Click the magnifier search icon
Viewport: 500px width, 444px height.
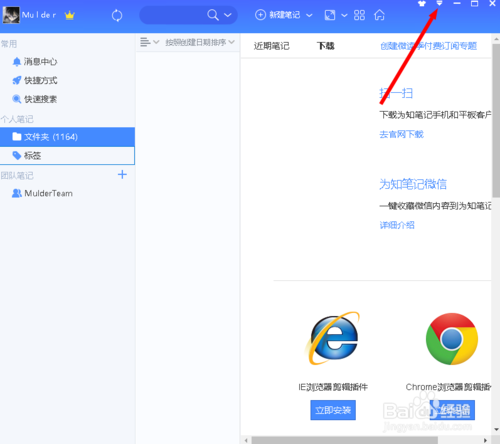point(213,15)
